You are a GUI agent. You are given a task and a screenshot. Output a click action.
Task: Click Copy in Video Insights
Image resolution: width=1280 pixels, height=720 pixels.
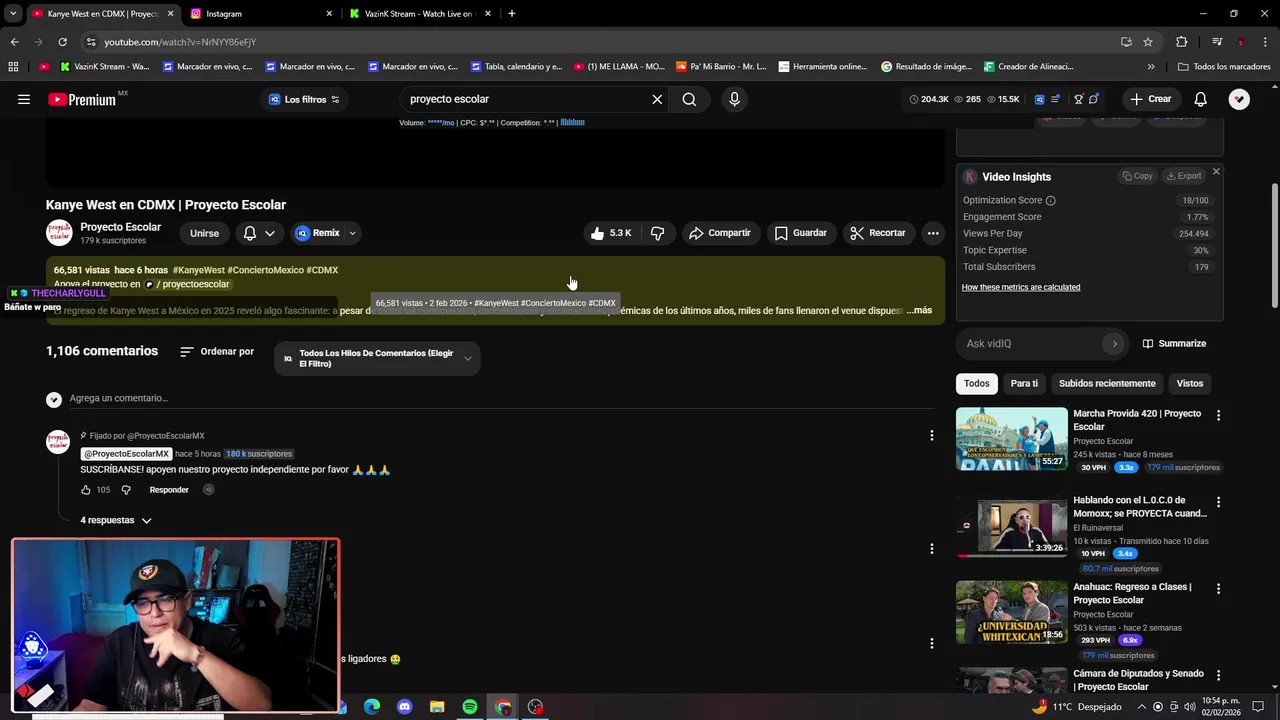(x=1137, y=176)
